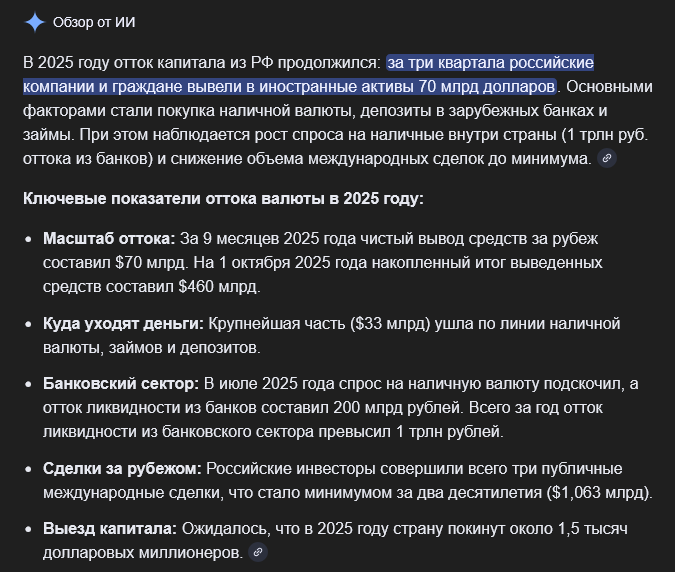The width and height of the screenshot is (675, 572).
Task: Open source link icon after «долларовых миллионеров»
Action: tap(258, 551)
